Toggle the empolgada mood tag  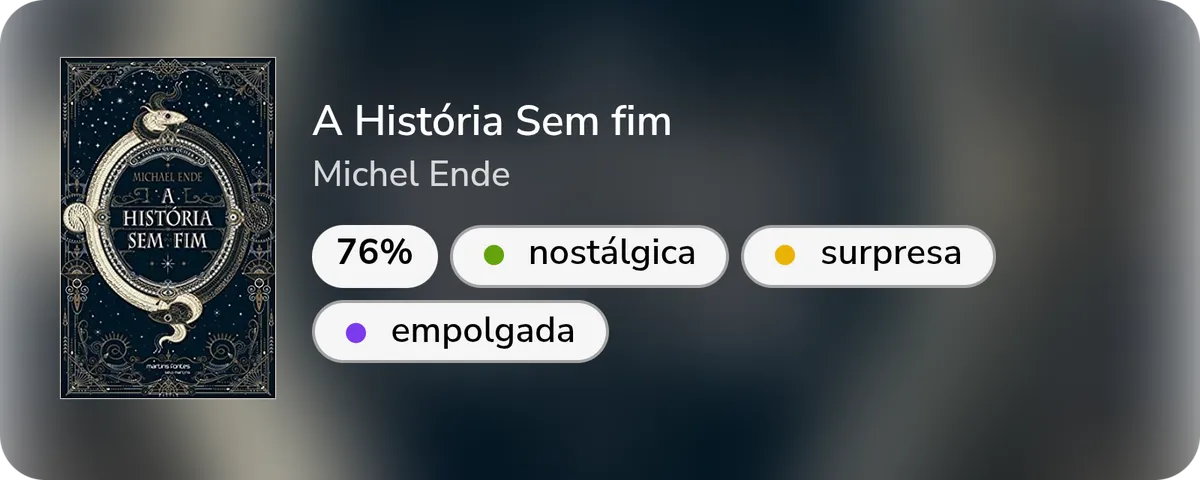pos(460,332)
